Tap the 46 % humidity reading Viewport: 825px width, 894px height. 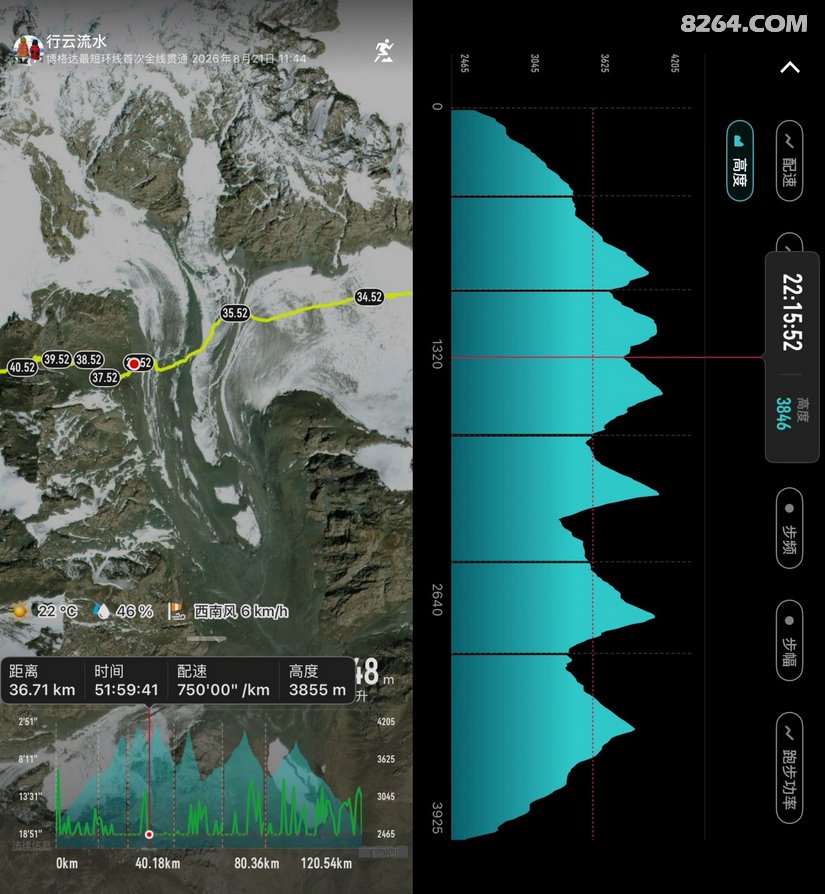(135, 611)
